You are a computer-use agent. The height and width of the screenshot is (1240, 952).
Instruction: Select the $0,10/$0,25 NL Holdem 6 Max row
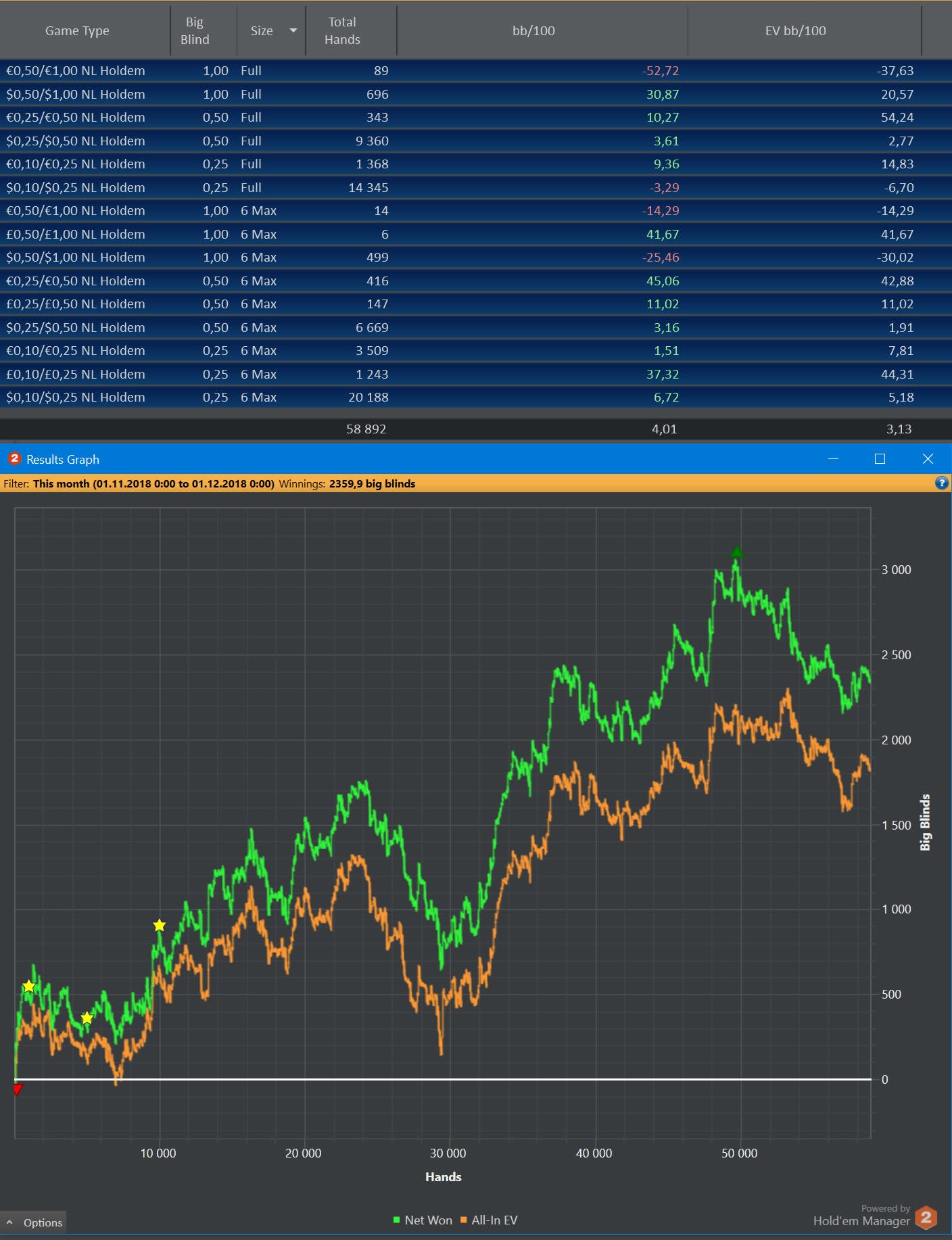[x=476, y=397]
